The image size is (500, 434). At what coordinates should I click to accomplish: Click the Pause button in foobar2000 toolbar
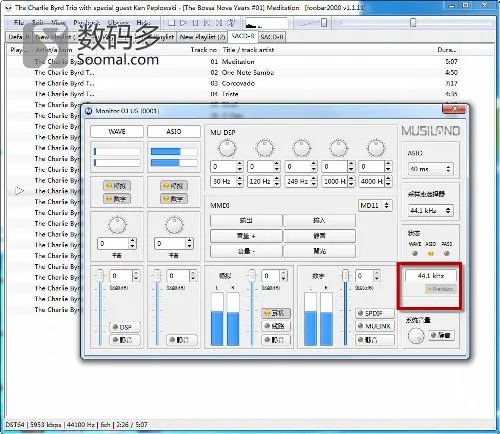(195, 23)
